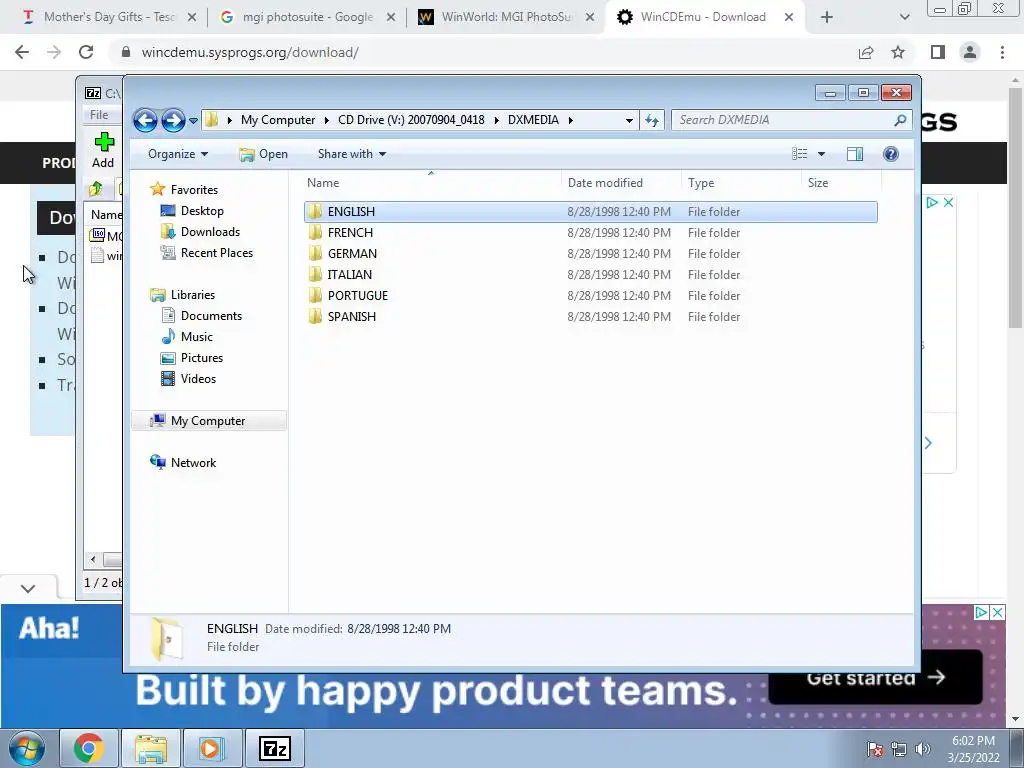Image resolution: width=1024 pixels, height=768 pixels.
Task: Select Network in navigation pane
Action: click(193, 462)
